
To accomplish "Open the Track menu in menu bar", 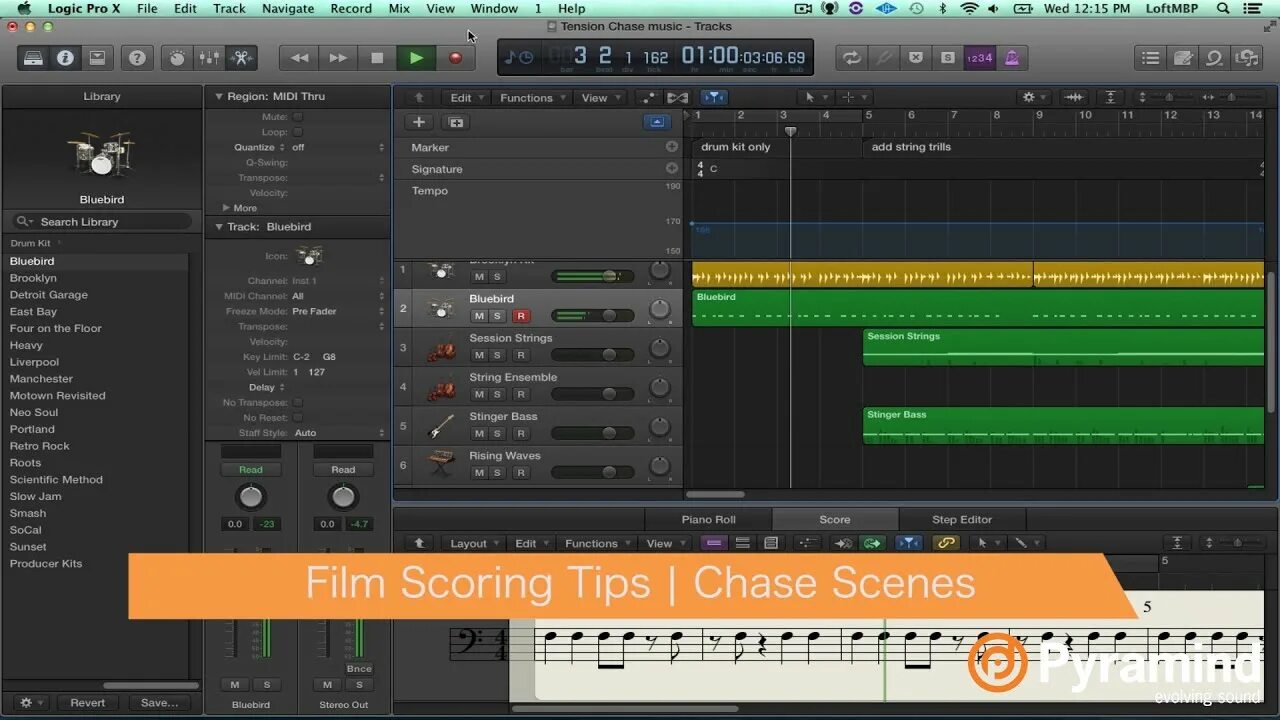I will tap(229, 8).
